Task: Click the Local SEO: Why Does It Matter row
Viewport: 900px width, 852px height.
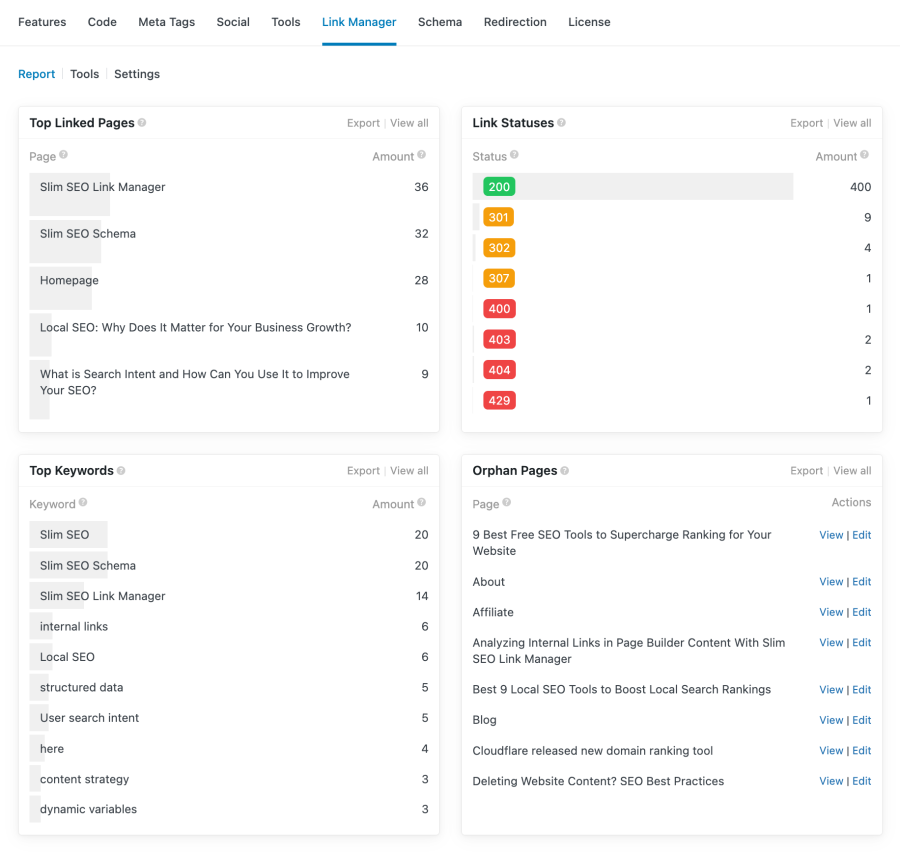Action: (229, 335)
